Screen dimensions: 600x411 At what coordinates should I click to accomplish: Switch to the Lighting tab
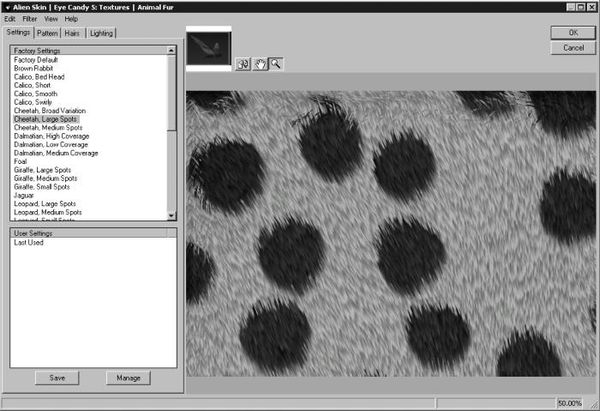point(101,33)
